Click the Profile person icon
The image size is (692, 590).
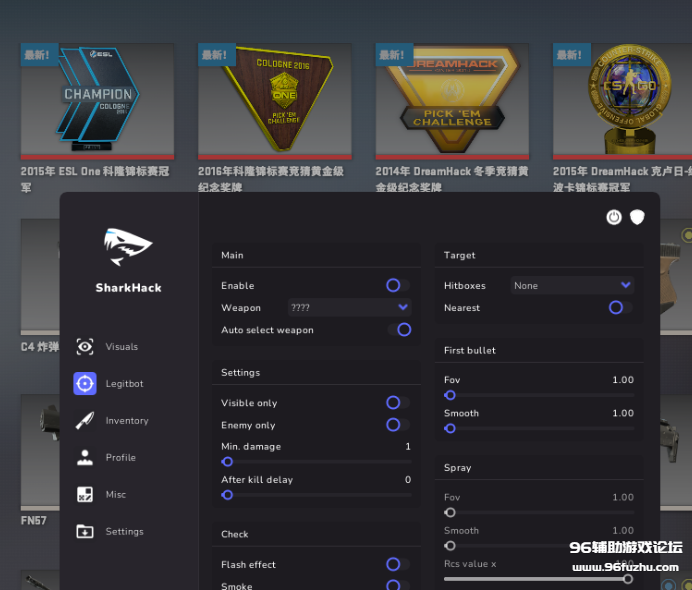(x=85, y=458)
